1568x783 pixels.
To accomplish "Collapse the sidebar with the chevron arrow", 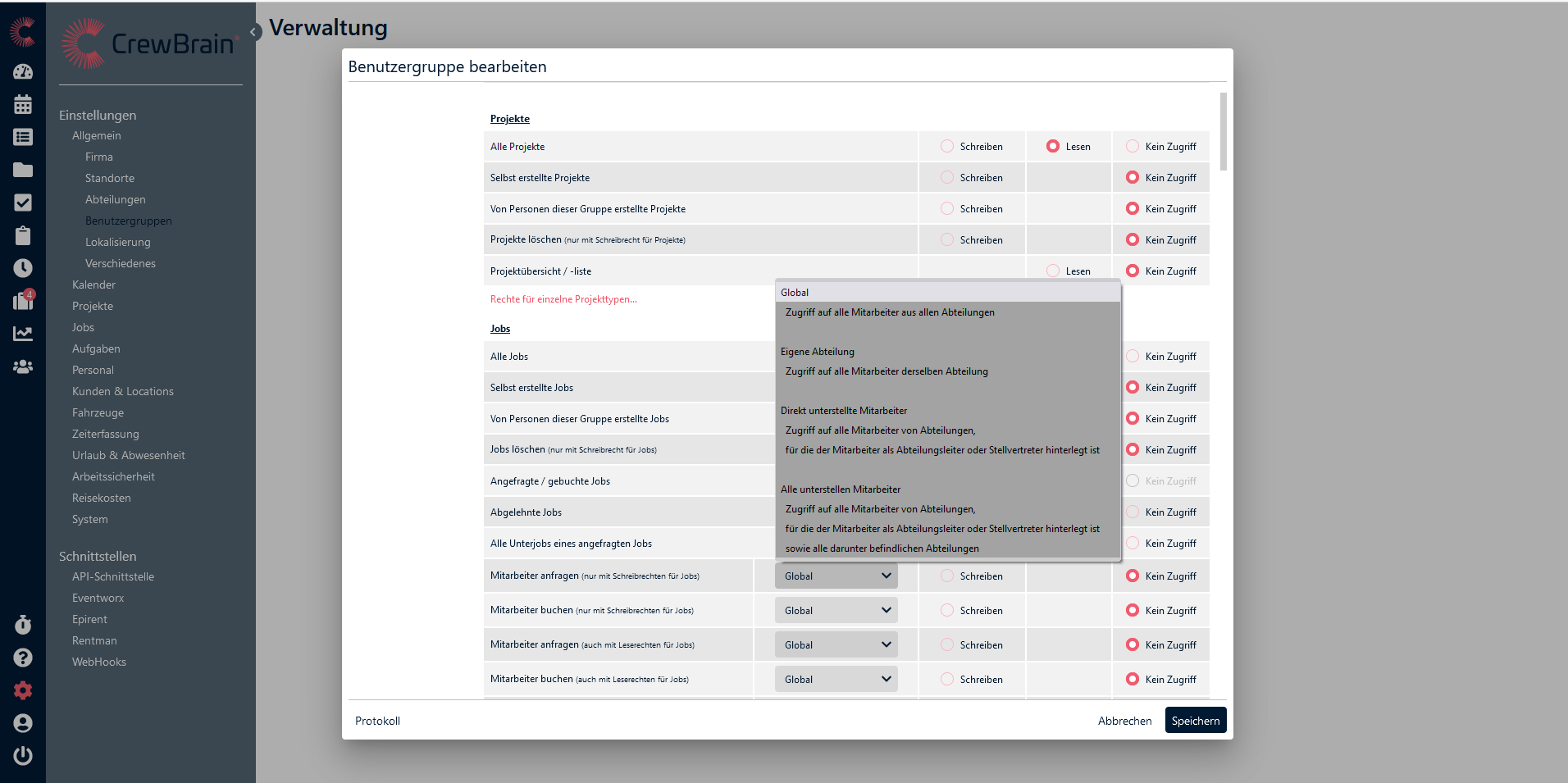I will point(254,32).
